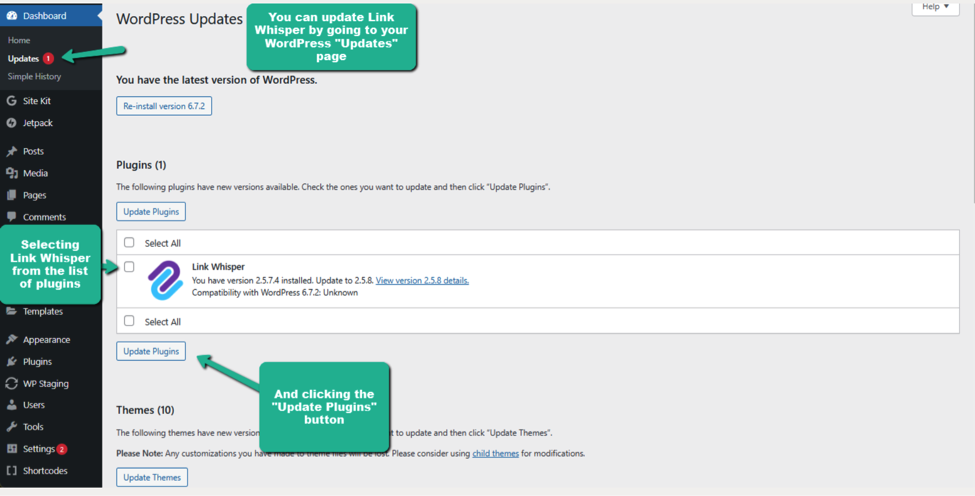Screen dimensions: 975x496
Task: Click the red Settings notification badge
Action: coord(62,449)
